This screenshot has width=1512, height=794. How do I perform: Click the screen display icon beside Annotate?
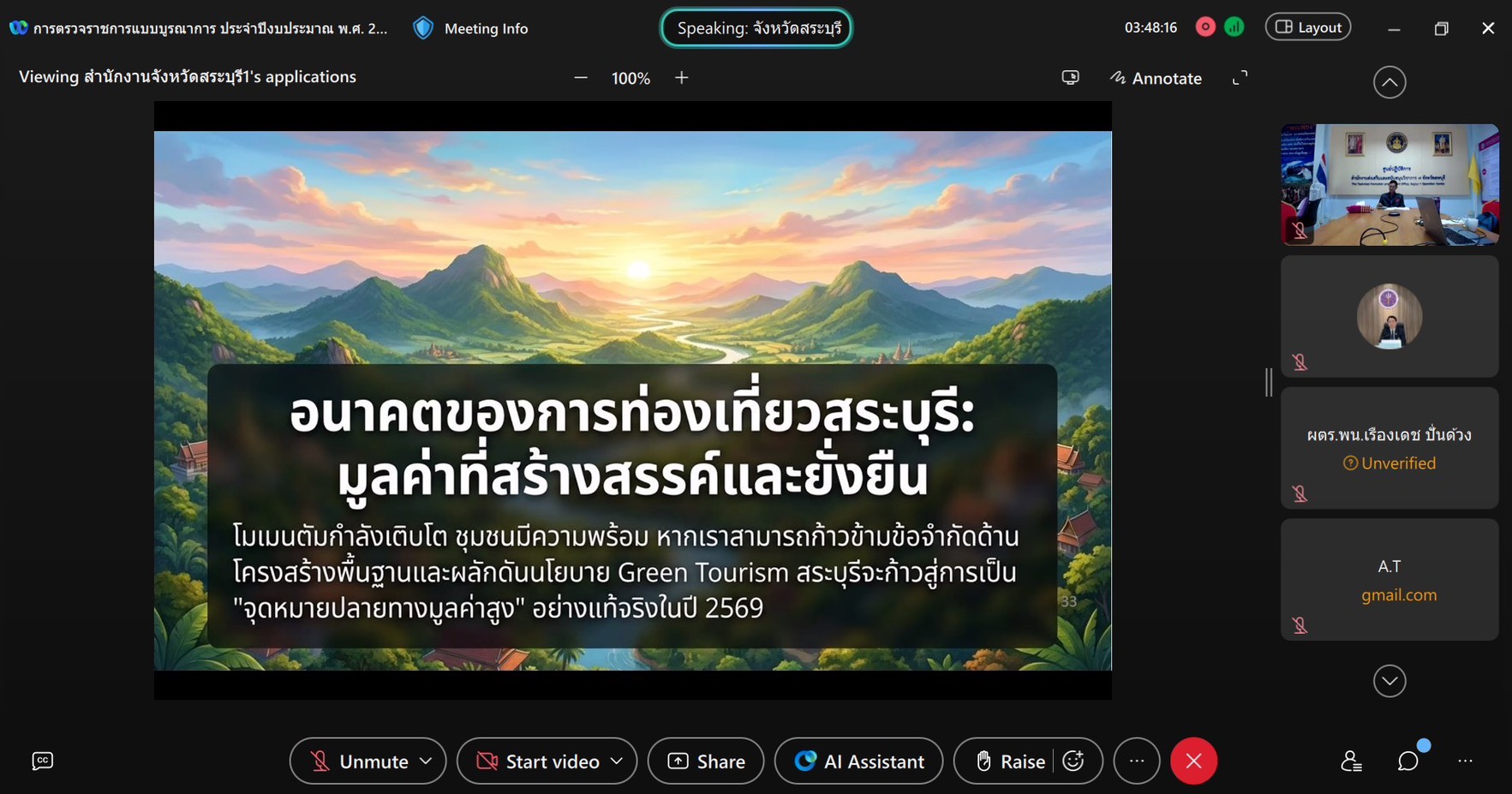pyautogui.click(x=1070, y=78)
